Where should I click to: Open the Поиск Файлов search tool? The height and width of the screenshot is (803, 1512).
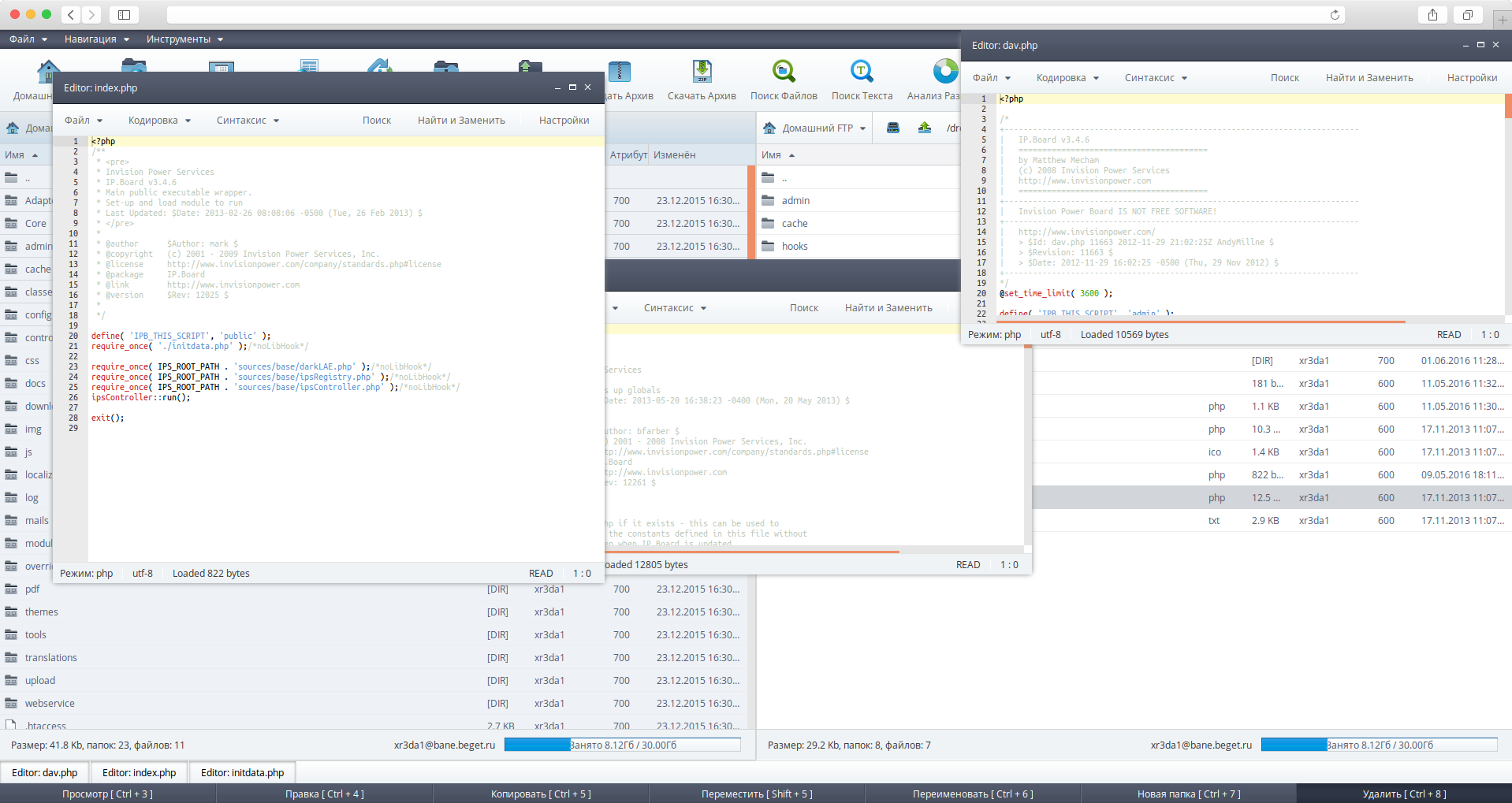pyautogui.click(x=783, y=72)
